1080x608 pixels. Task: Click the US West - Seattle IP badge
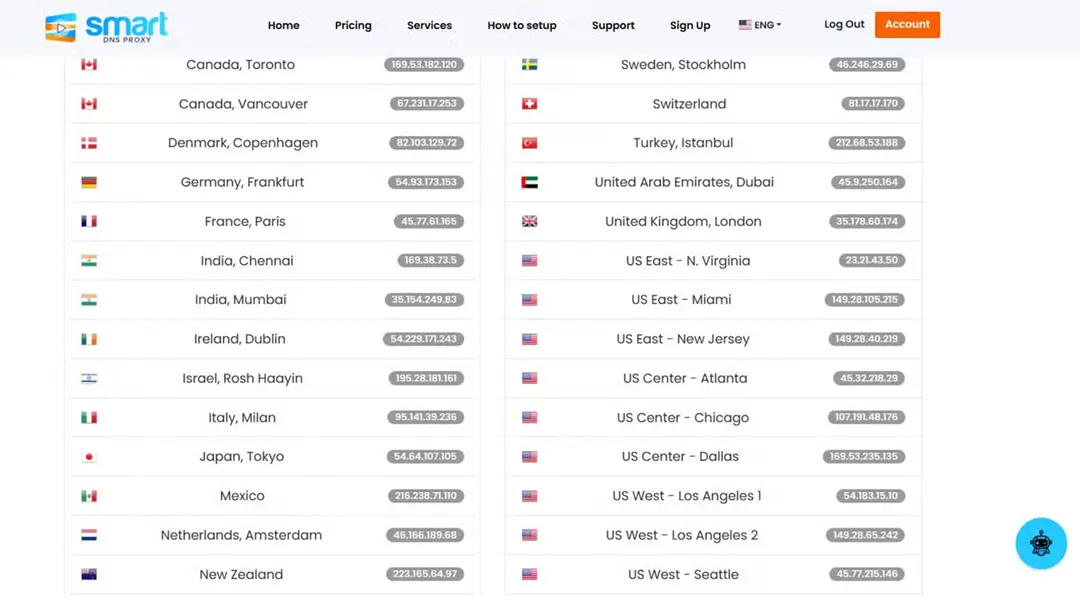[x=866, y=574]
